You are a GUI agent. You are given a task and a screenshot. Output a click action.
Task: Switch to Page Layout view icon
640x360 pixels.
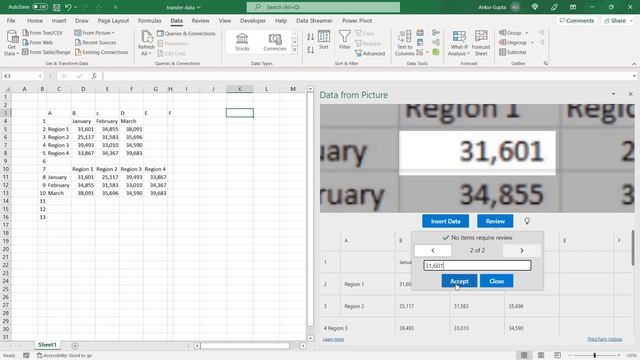[x=540, y=355]
